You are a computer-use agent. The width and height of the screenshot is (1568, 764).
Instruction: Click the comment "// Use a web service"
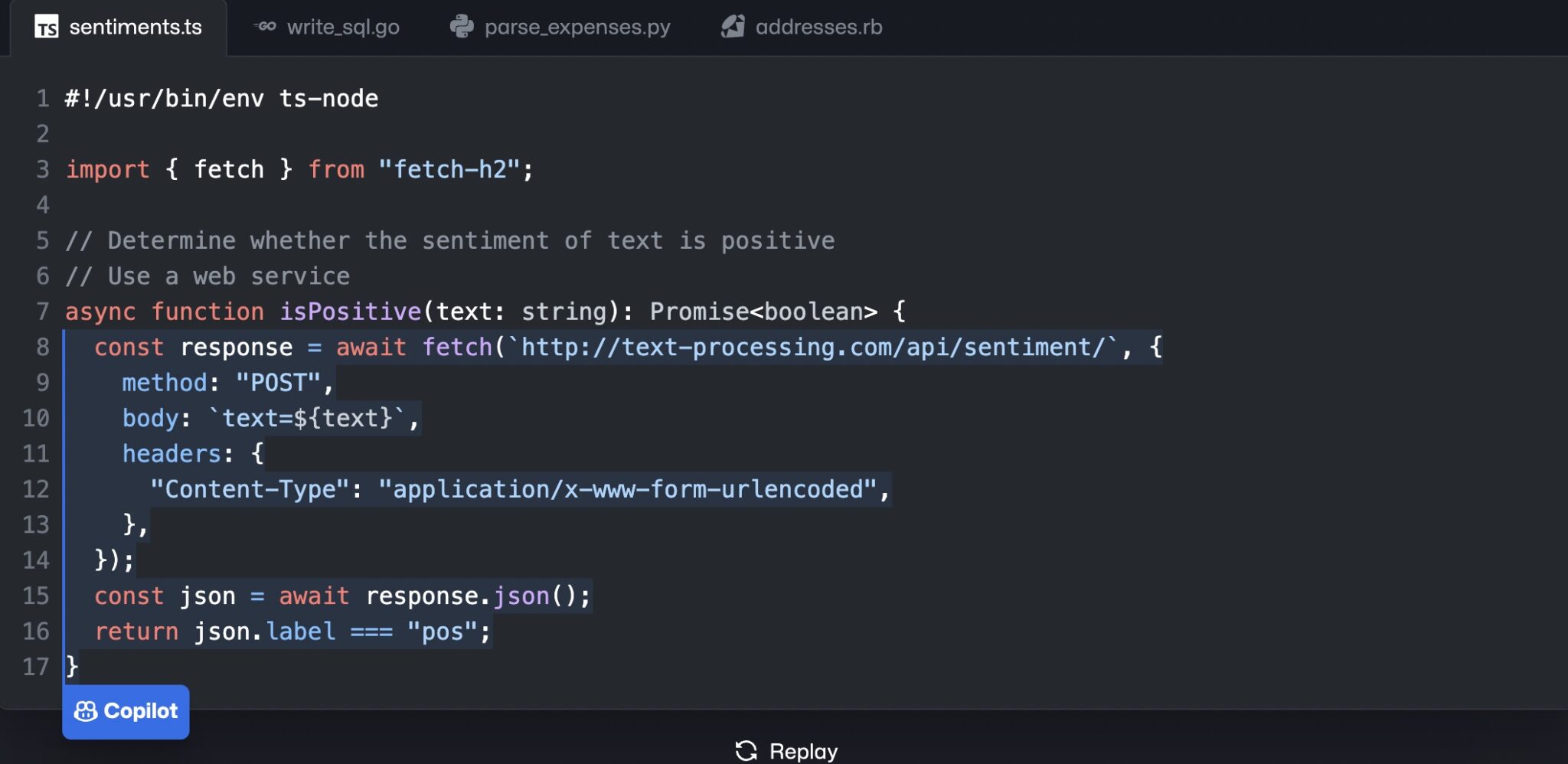(207, 276)
